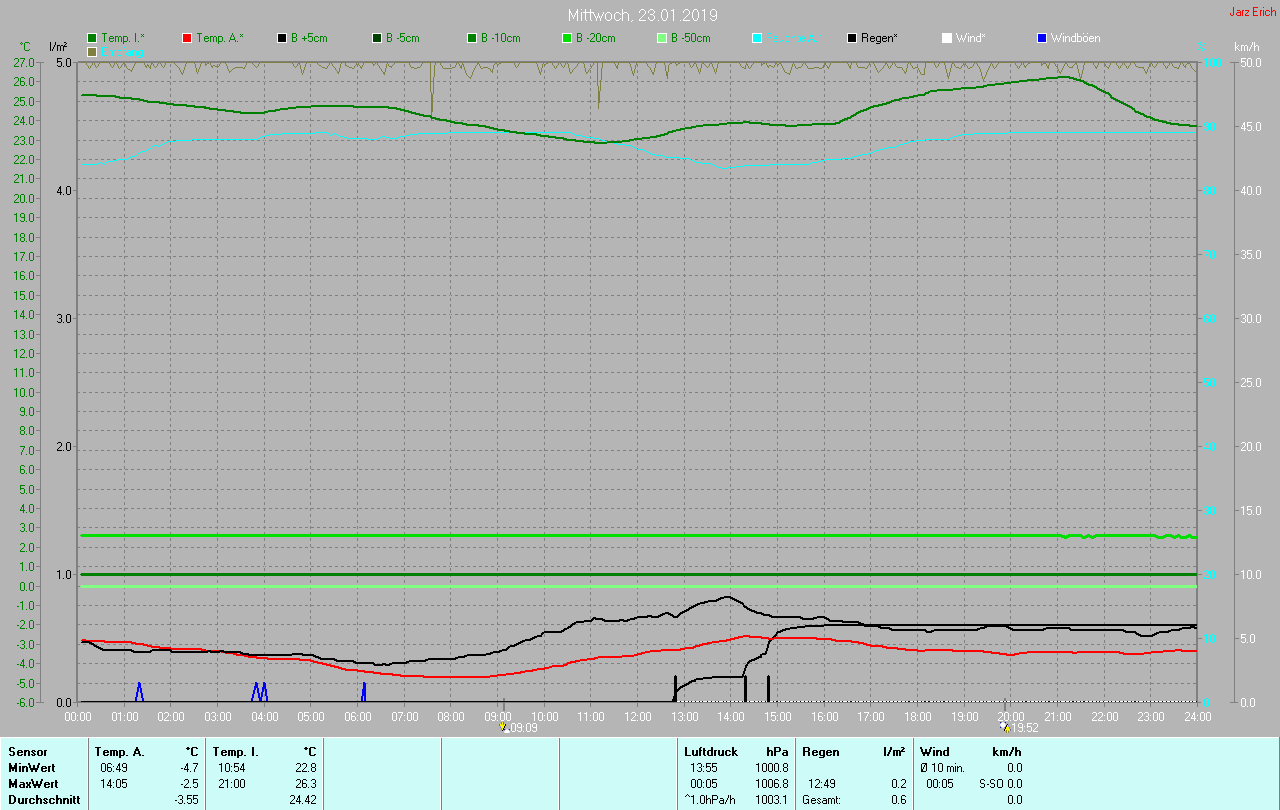Open the Jarz Erich link

click(x=1252, y=12)
